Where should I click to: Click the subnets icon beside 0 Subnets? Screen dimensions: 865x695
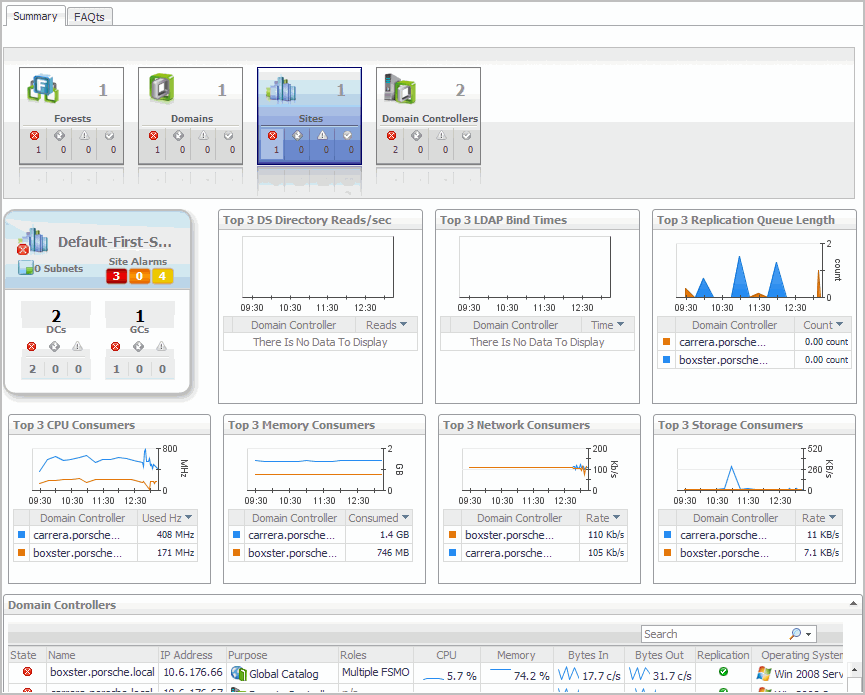coord(26,268)
